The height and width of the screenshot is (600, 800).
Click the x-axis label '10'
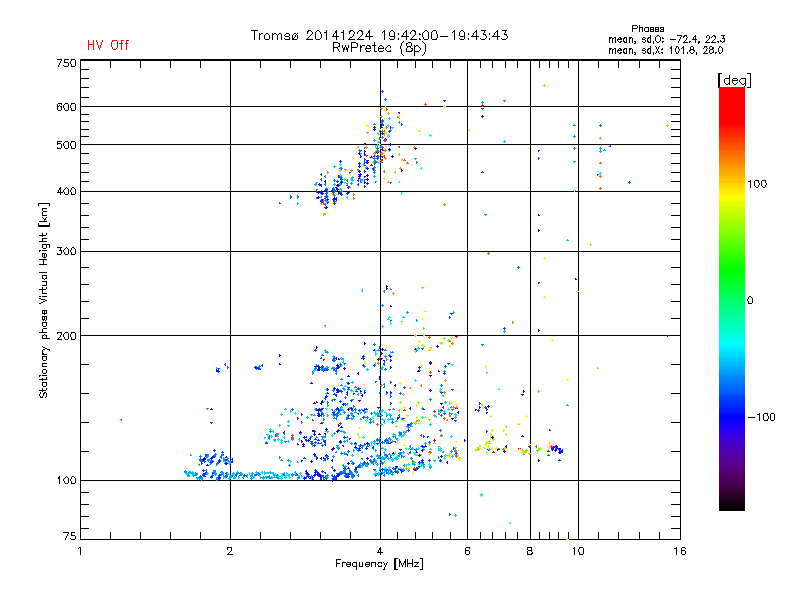tap(578, 551)
